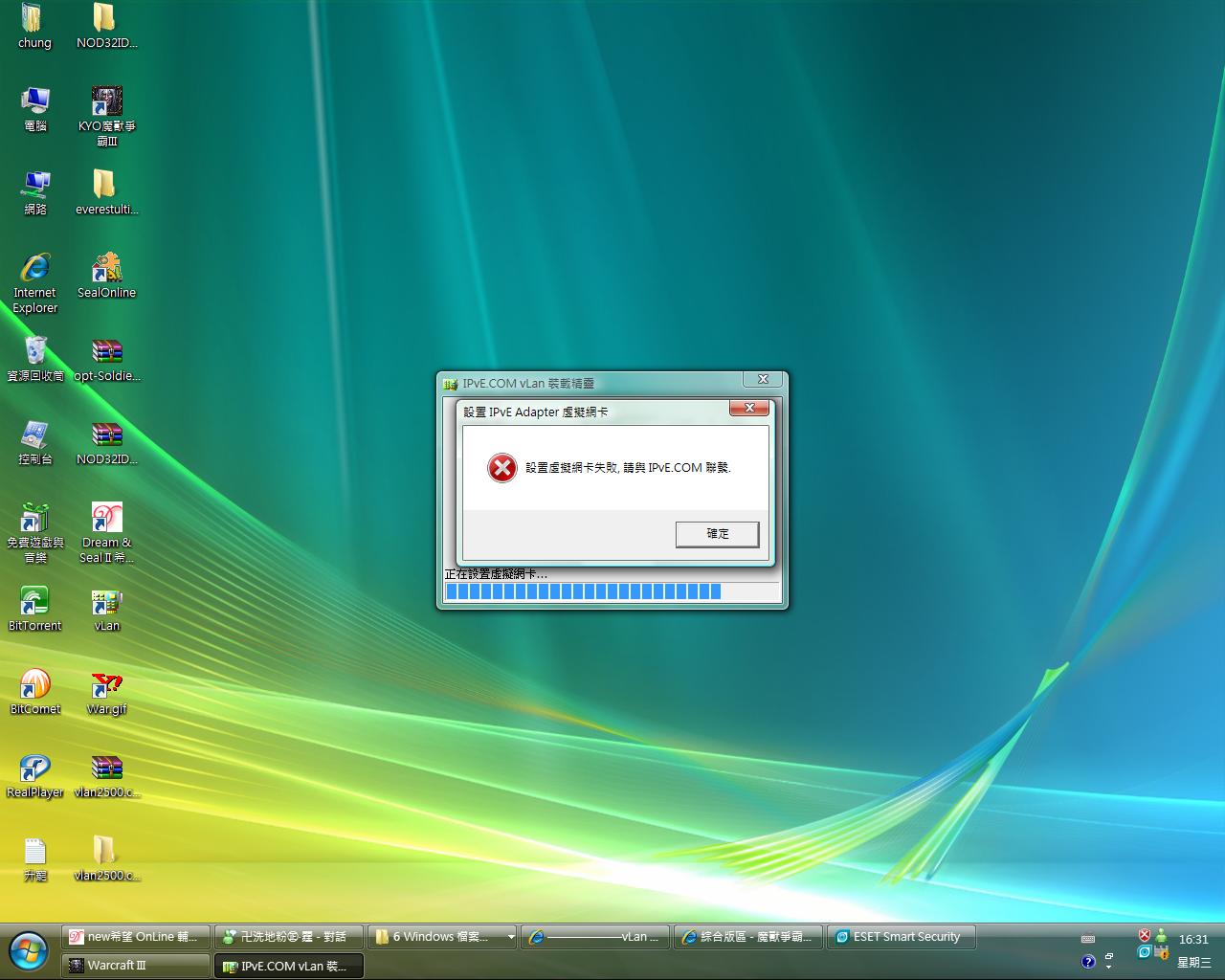Click the 星期三 weekday text in tray

[x=1193, y=963]
